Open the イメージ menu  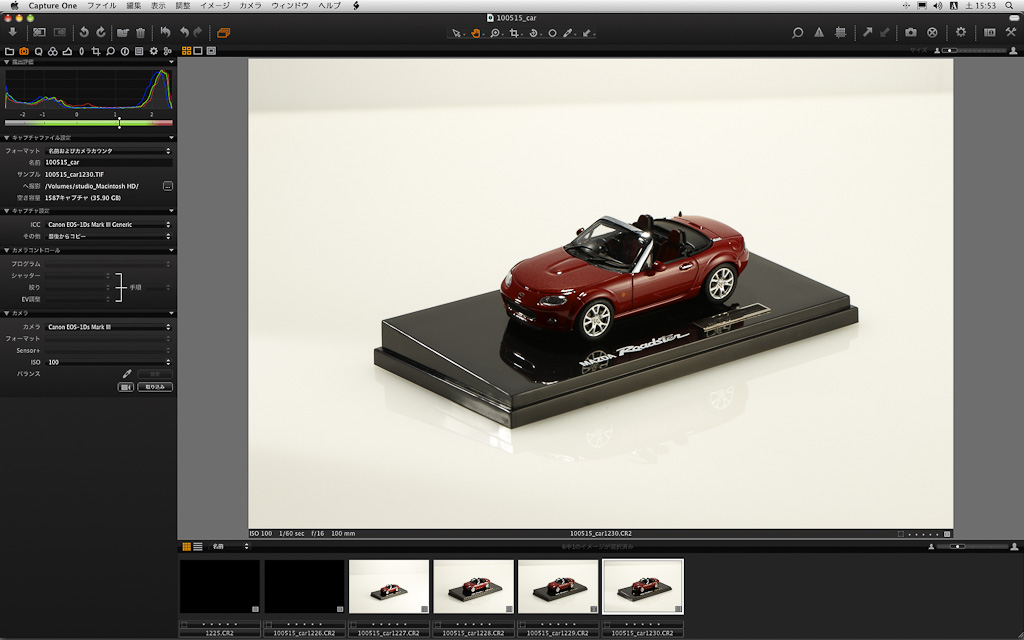tap(214, 6)
